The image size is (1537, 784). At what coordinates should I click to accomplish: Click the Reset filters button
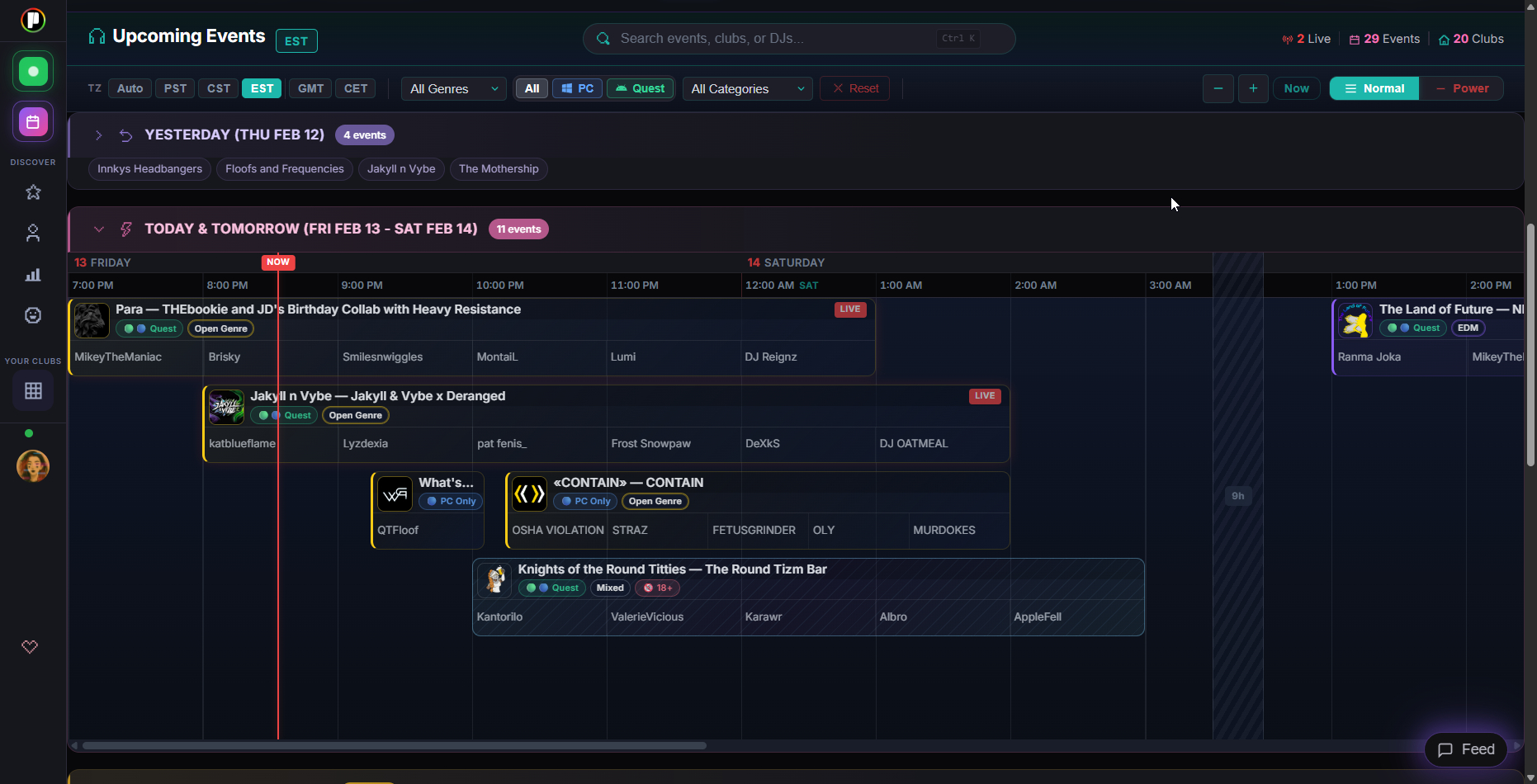(854, 88)
